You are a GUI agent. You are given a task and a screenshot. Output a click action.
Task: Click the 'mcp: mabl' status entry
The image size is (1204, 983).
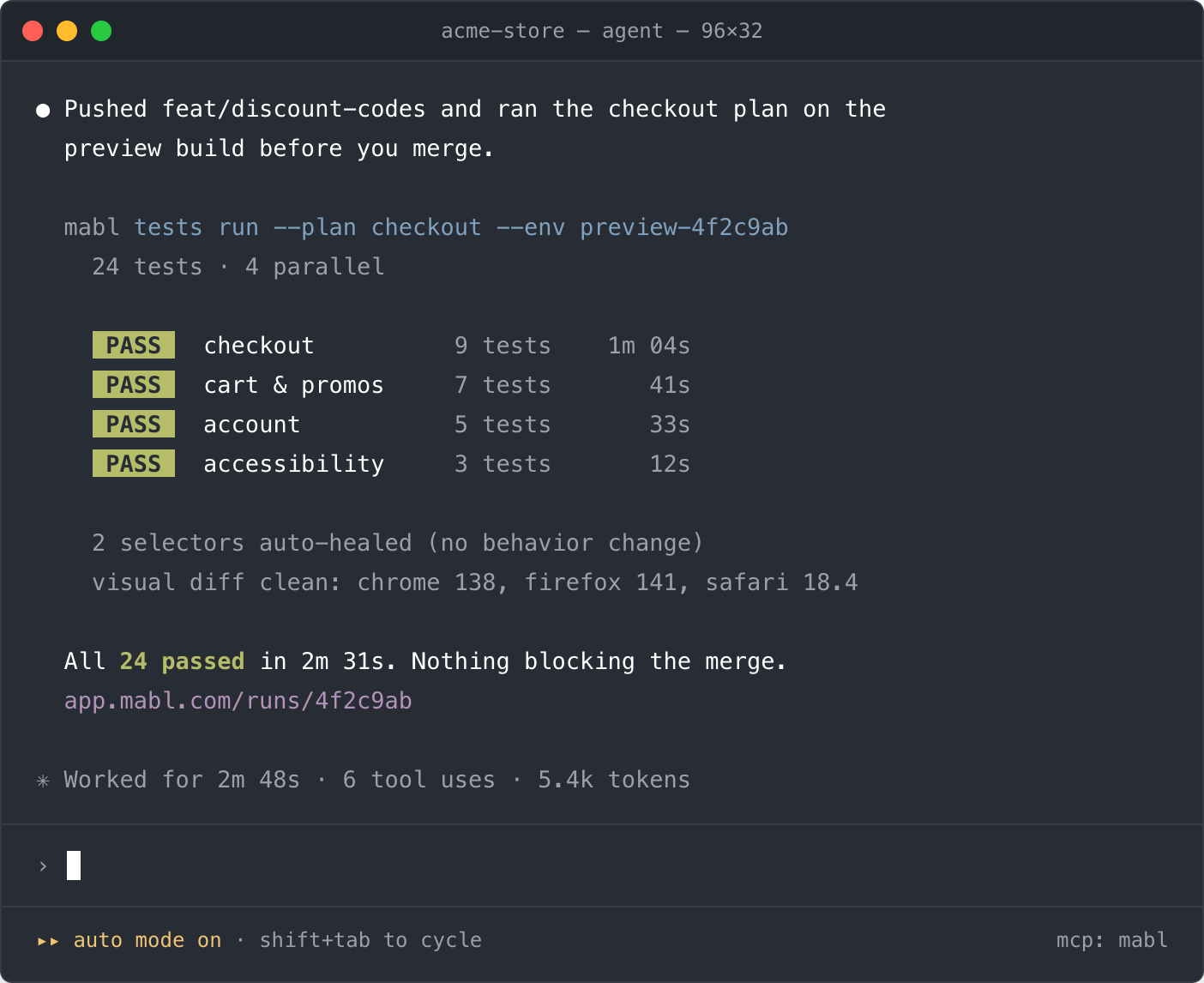point(1111,940)
